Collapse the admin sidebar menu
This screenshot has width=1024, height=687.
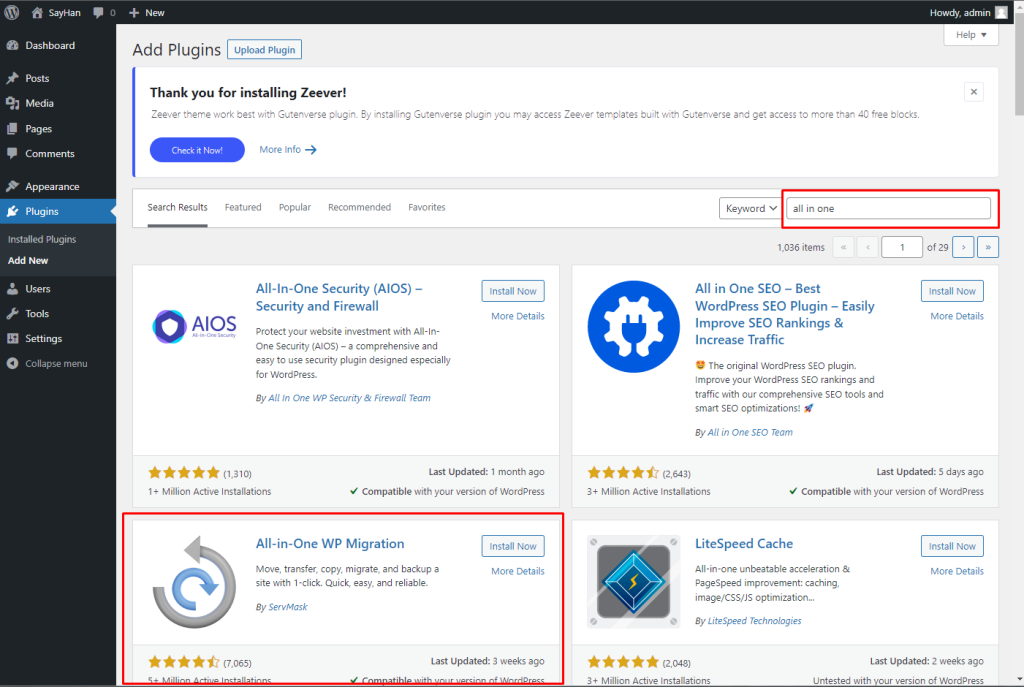pos(56,363)
